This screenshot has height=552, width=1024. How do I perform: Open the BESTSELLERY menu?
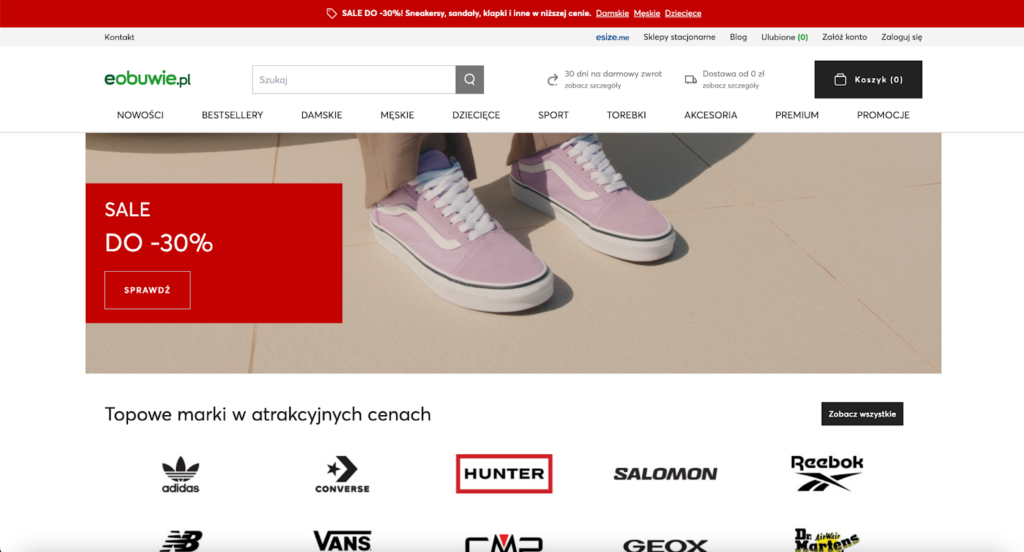click(x=232, y=115)
